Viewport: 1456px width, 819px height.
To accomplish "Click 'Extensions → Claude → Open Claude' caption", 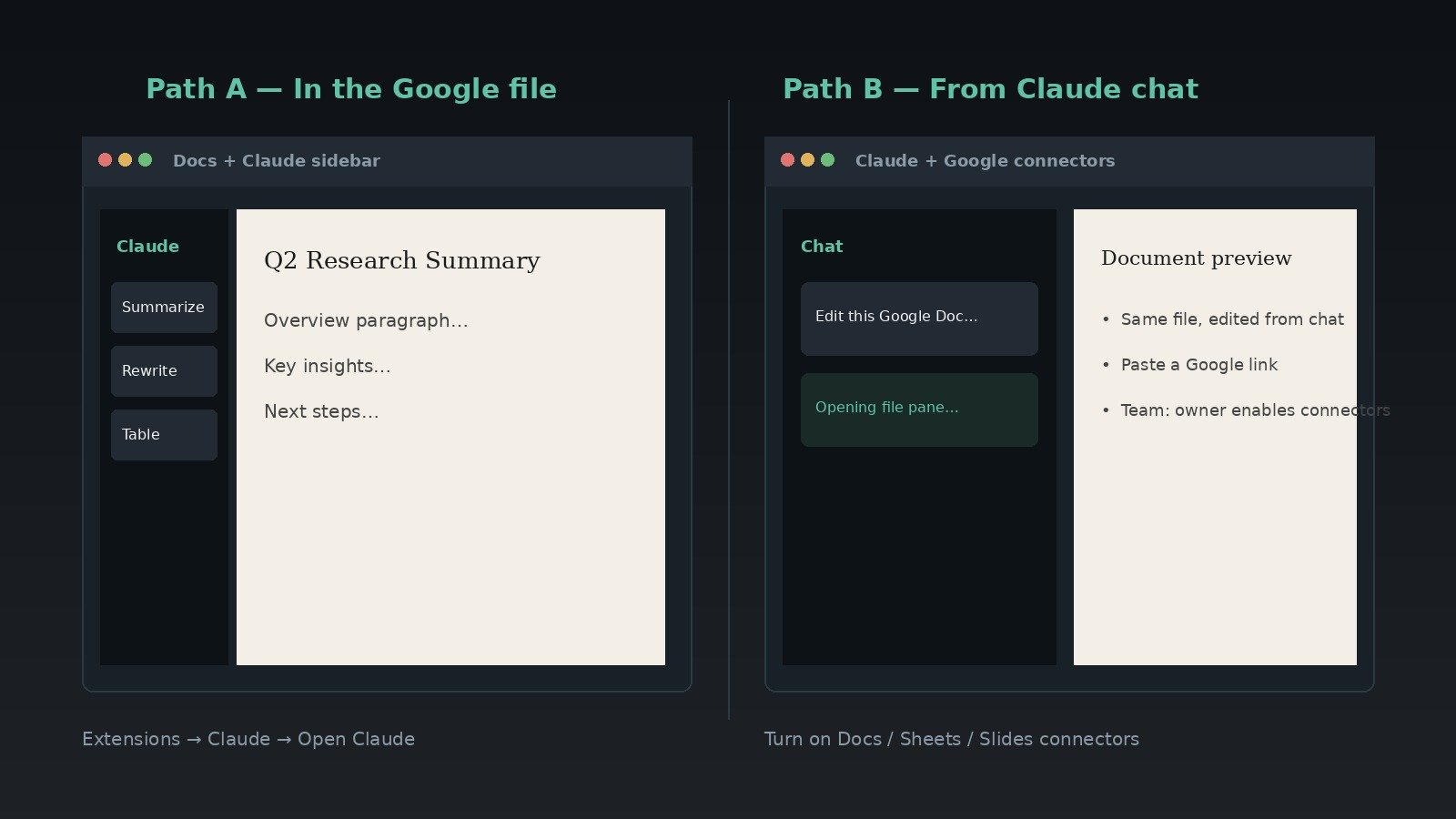I will pyautogui.click(x=248, y=739).
